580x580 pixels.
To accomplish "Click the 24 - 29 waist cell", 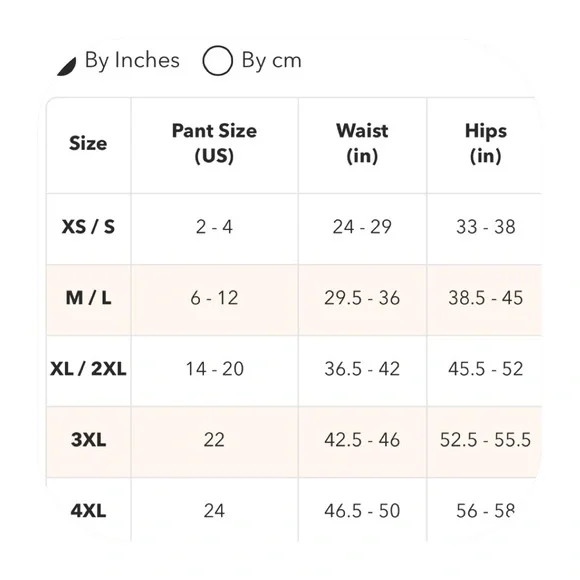I will tap(362, 227).
